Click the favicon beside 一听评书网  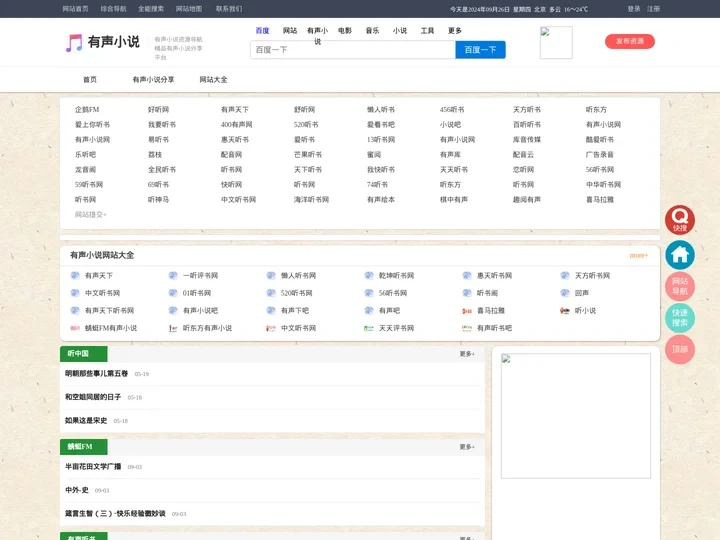click(x=173, y=276)
